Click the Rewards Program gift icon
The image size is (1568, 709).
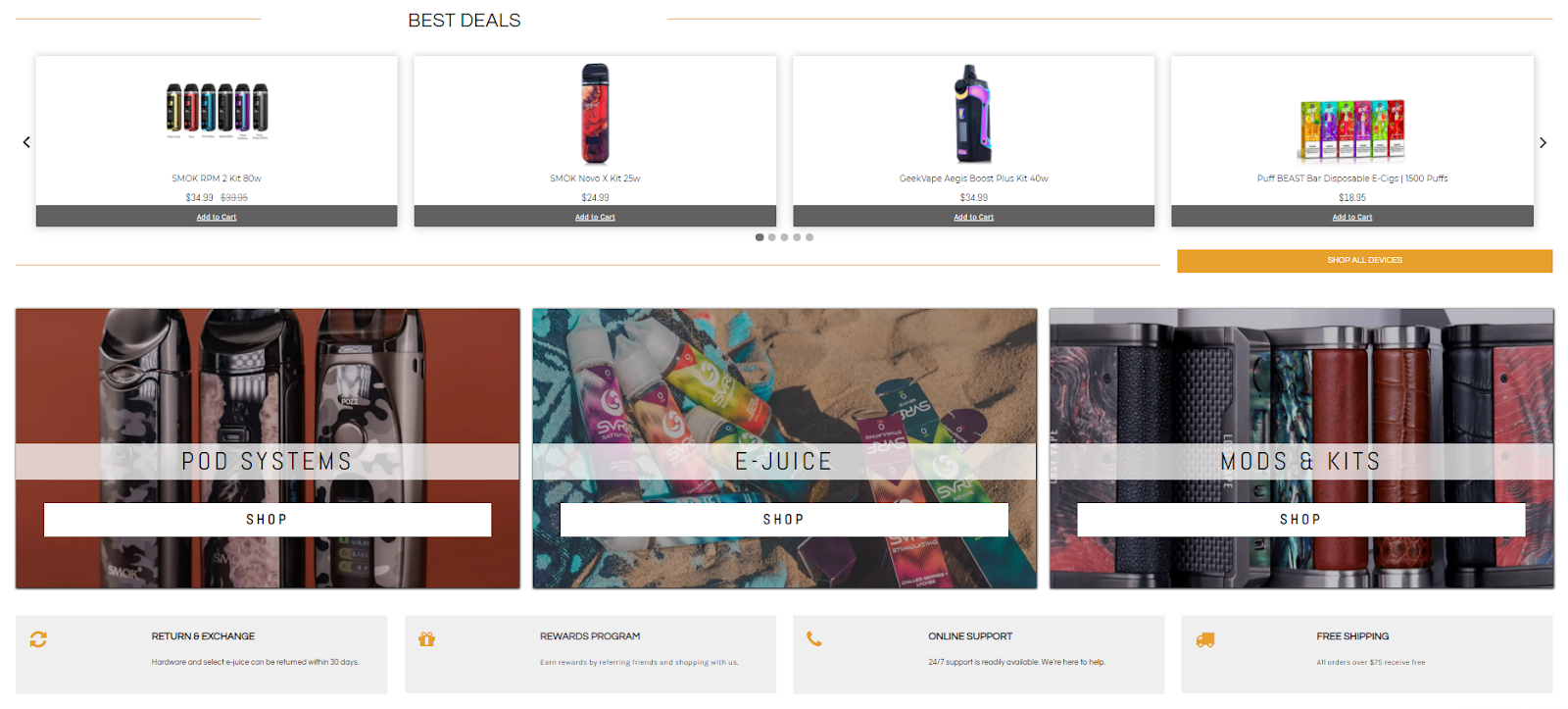coord(426,639)
